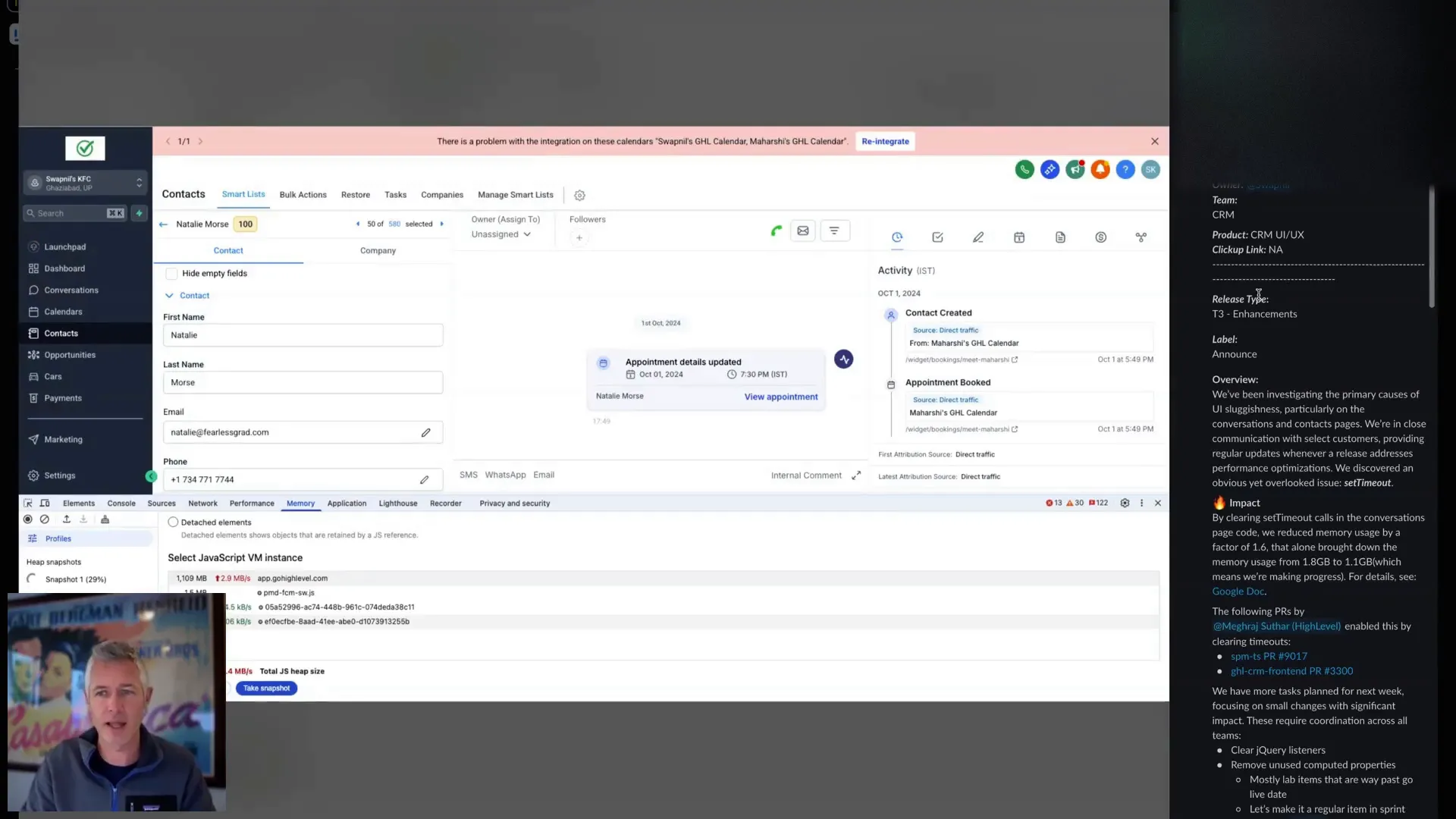This screenshot has width=1456, height=819.
Task: Open the Activity clock icon tab
Action: 897,237
